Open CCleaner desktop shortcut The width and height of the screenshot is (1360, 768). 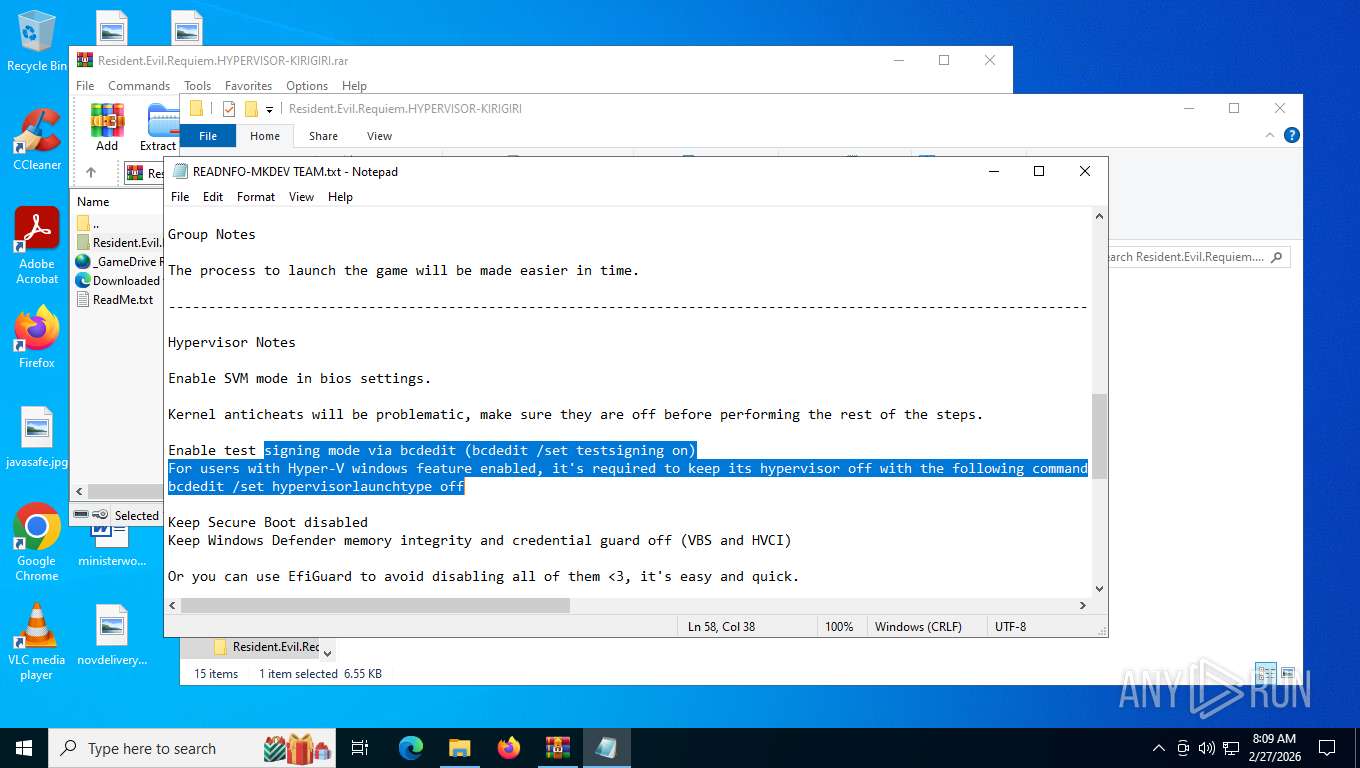tap(37, 139)
